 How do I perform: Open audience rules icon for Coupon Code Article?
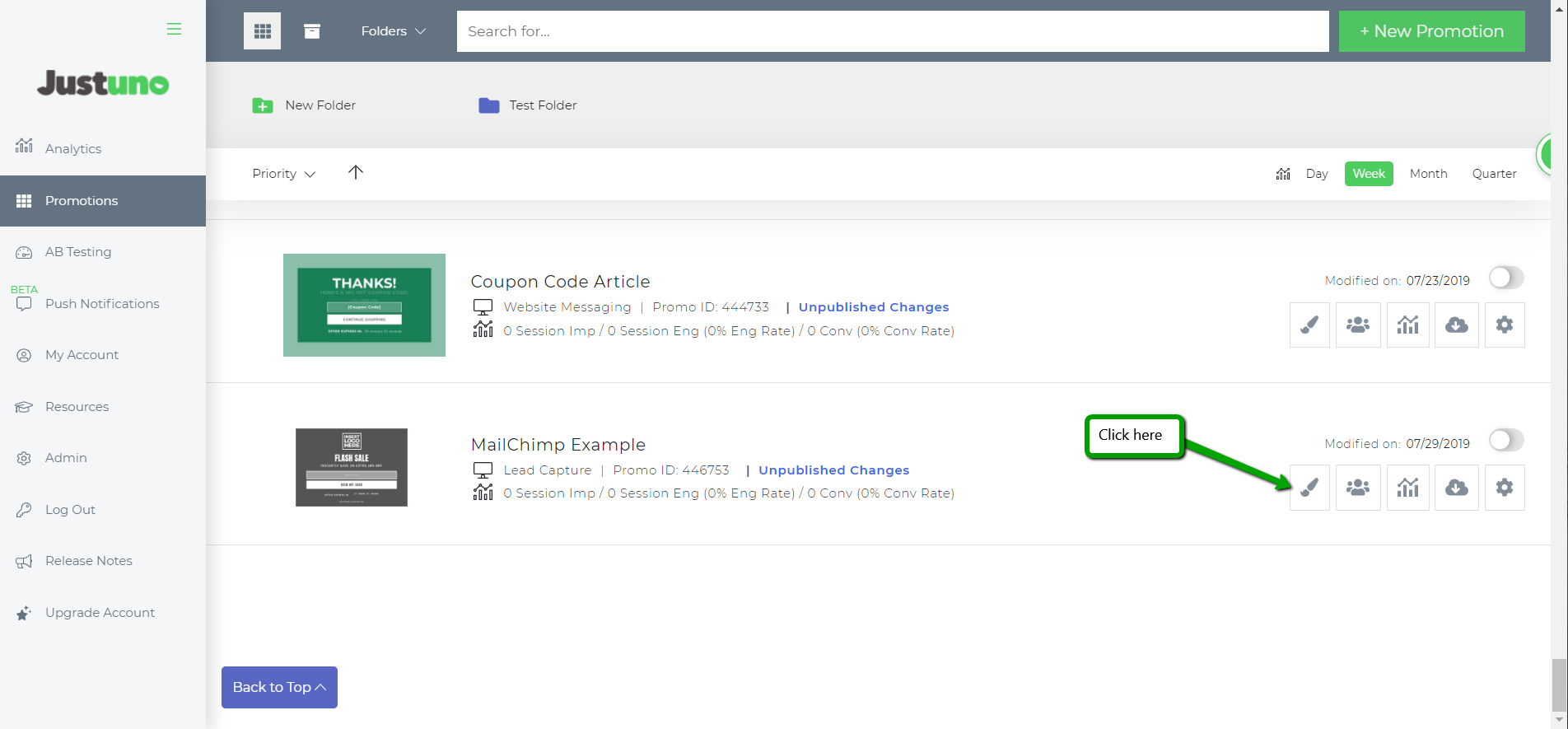pyautogui.click(x=1358, y=325)
